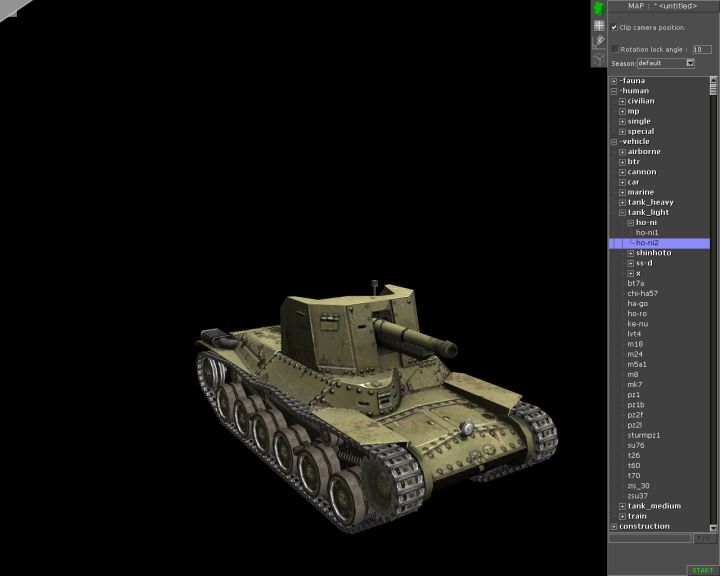Click the scroll down arrow of tree

click(x=714, y=526)
